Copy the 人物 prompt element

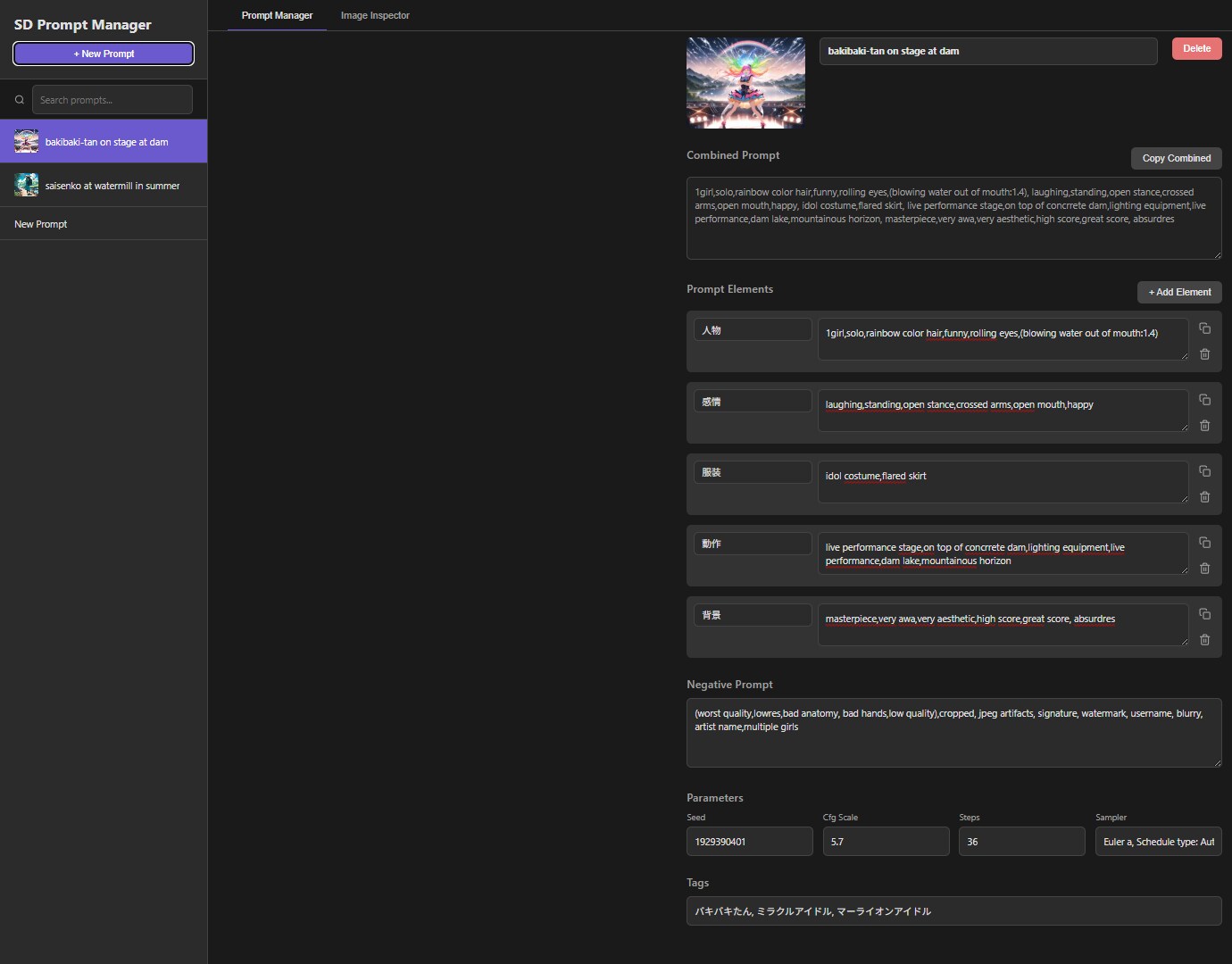point(1204,328)
